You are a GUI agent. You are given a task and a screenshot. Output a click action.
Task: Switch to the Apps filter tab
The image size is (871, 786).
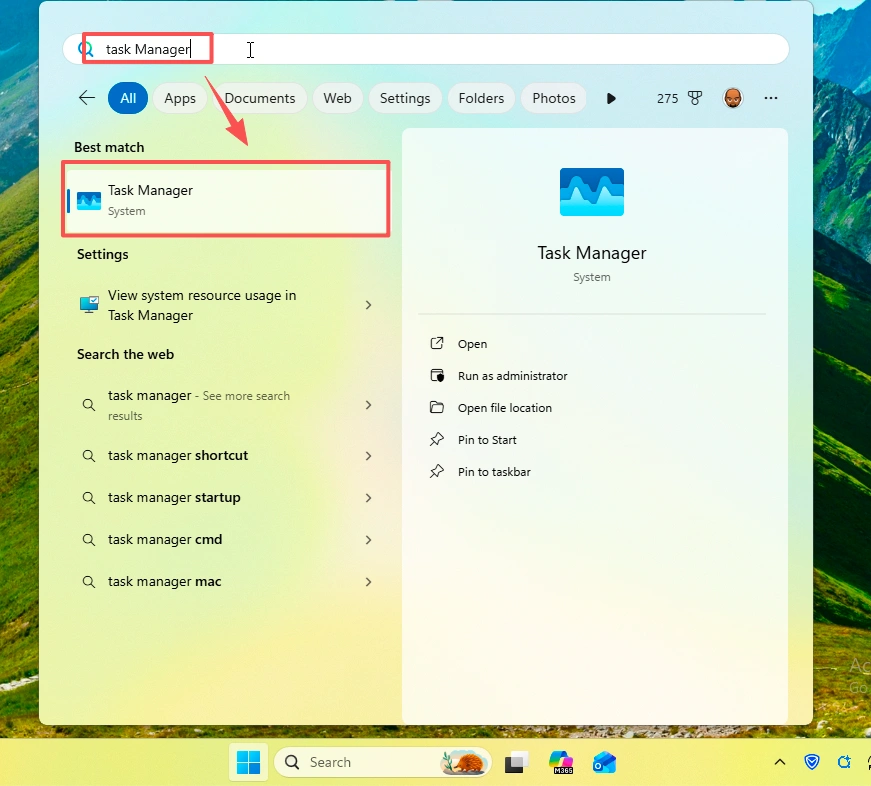click(180, 98)
